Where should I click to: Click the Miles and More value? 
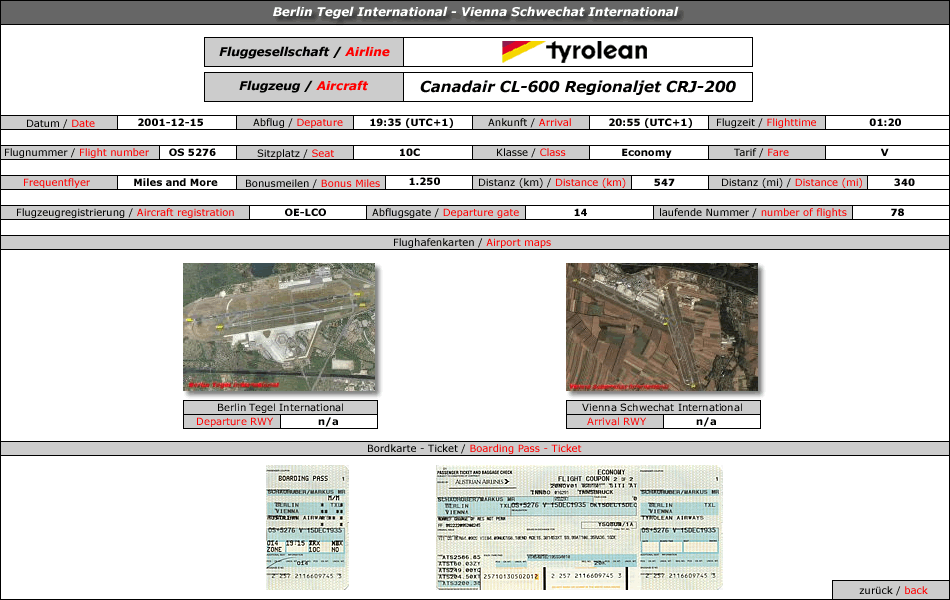tap(176, 182)
